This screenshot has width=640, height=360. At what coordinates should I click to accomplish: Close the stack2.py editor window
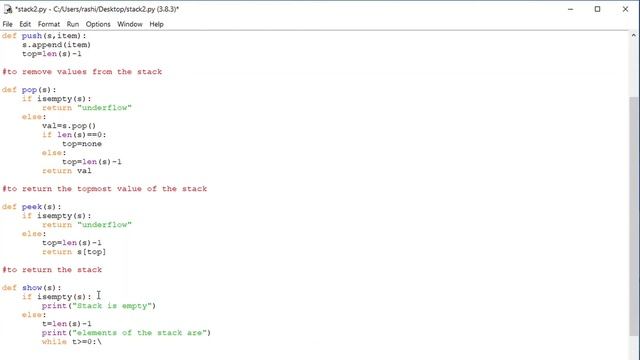(625, 9)
